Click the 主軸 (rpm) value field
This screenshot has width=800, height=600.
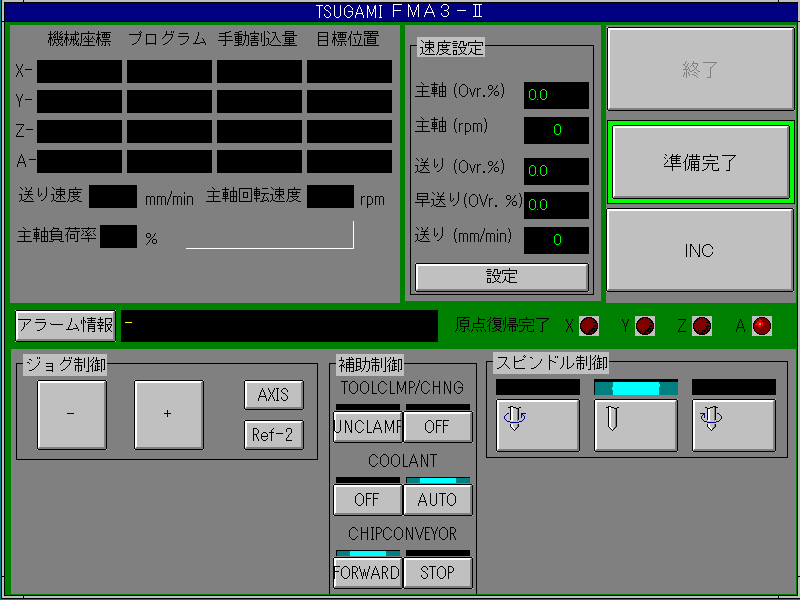coord(556,130)
